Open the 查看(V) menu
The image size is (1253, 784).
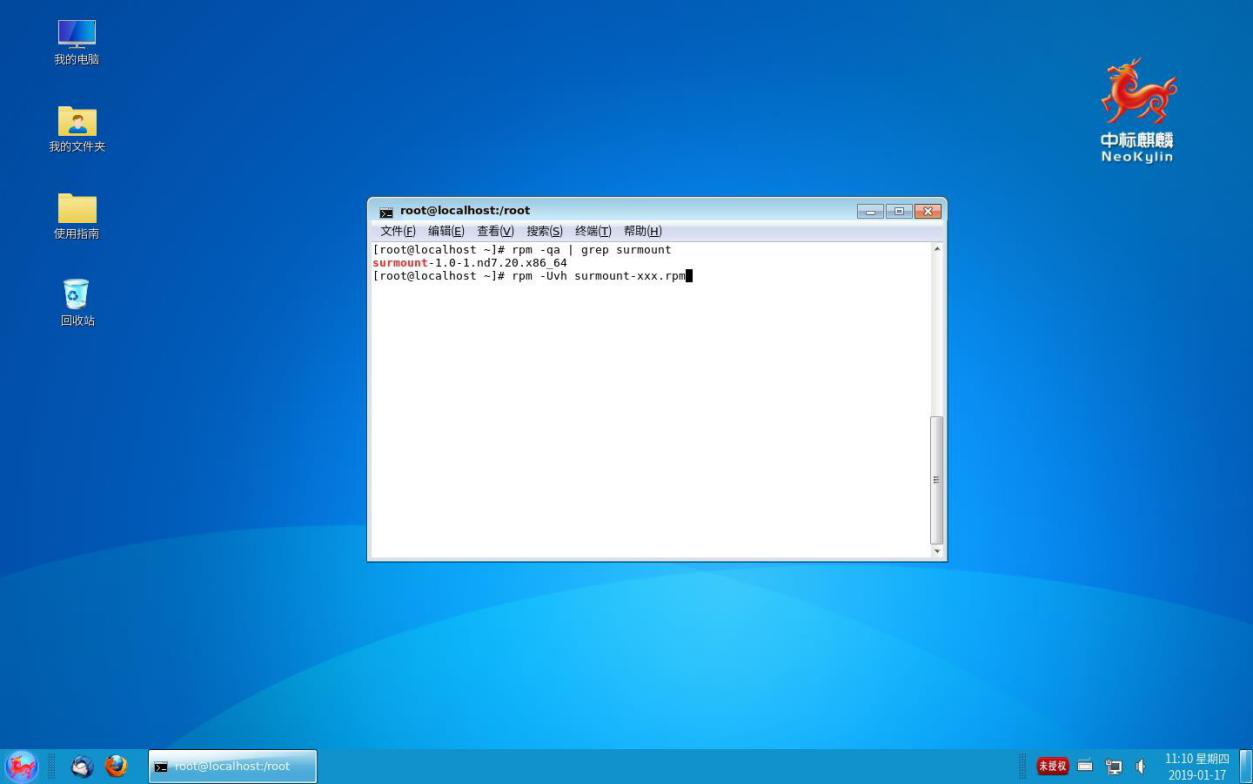pos(495,231)
